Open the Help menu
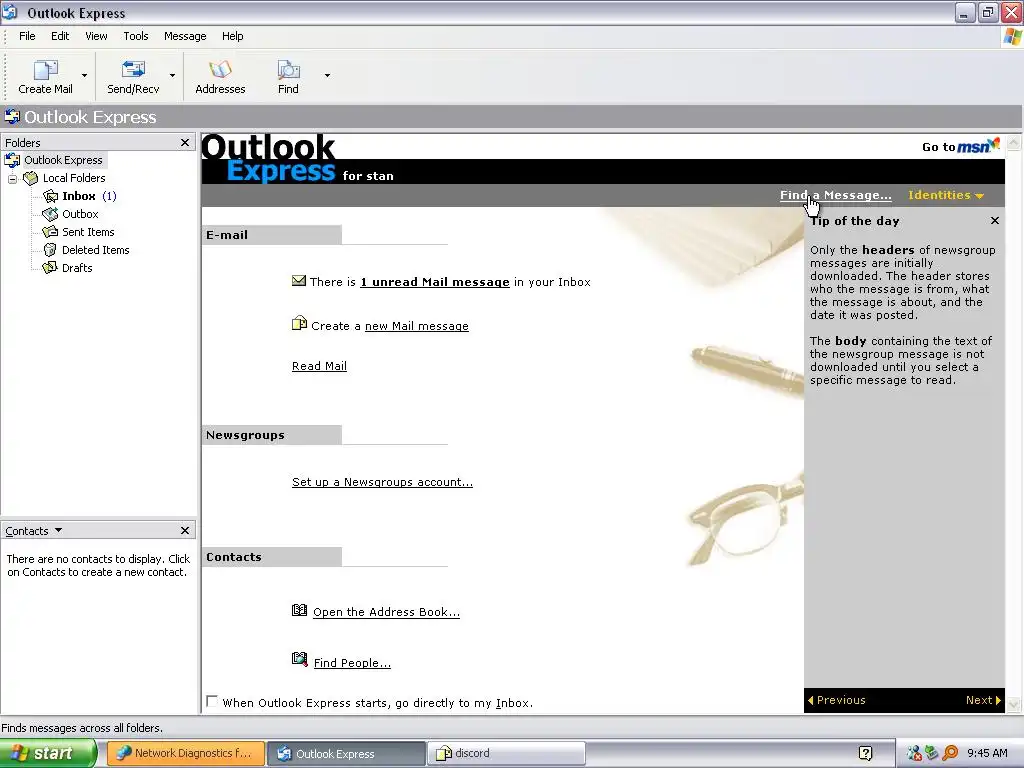The width and height of the screenshot is (1024, 768). [232, 36]
